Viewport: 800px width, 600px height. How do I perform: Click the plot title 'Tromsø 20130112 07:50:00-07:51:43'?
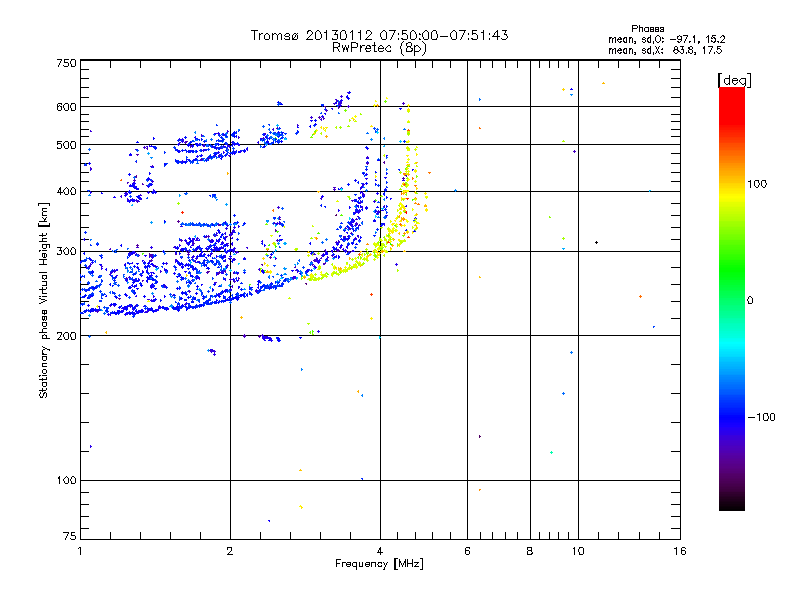[379, 35]
